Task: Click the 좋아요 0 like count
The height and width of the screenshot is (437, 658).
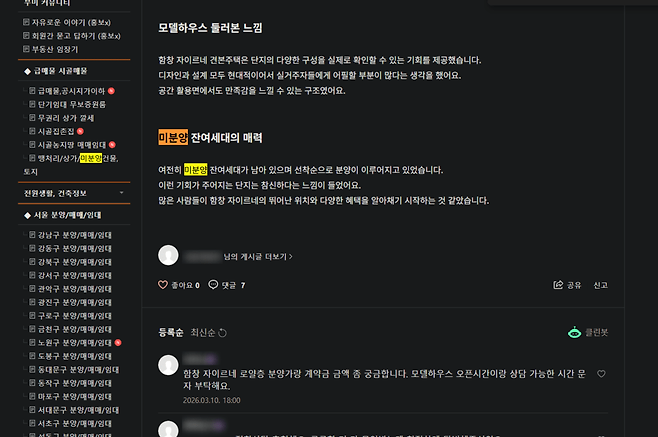Action: point(185,285)
